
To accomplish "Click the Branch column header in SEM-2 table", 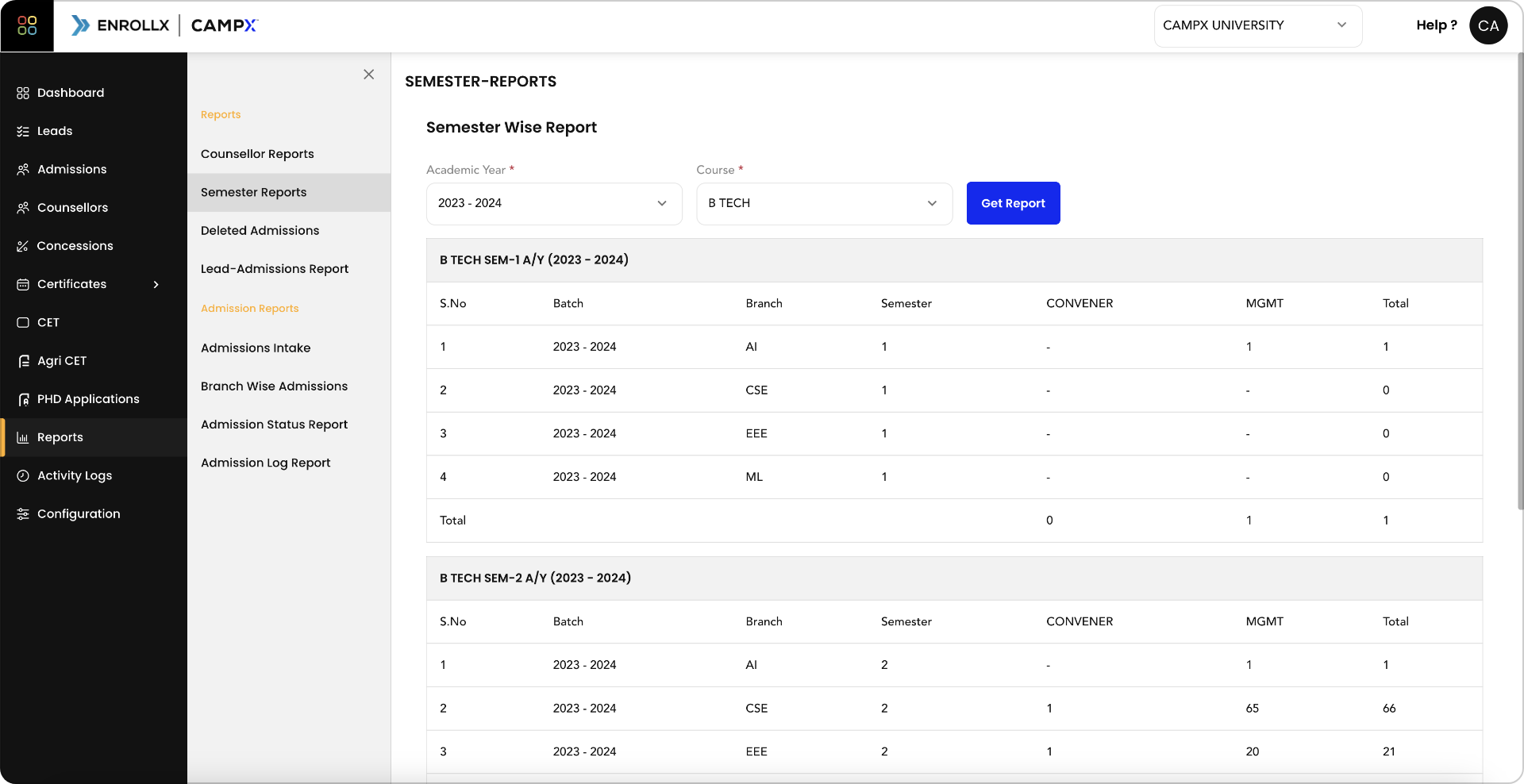I will click(x=764, y=621).
